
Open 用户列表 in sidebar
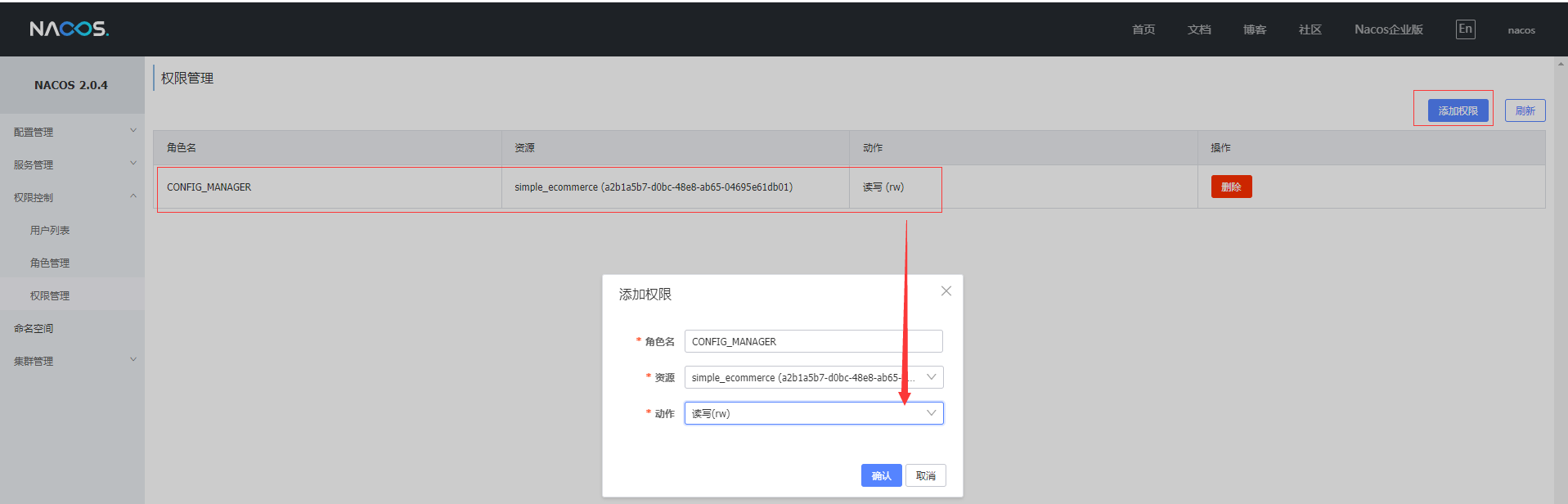(x=50, y=230)
